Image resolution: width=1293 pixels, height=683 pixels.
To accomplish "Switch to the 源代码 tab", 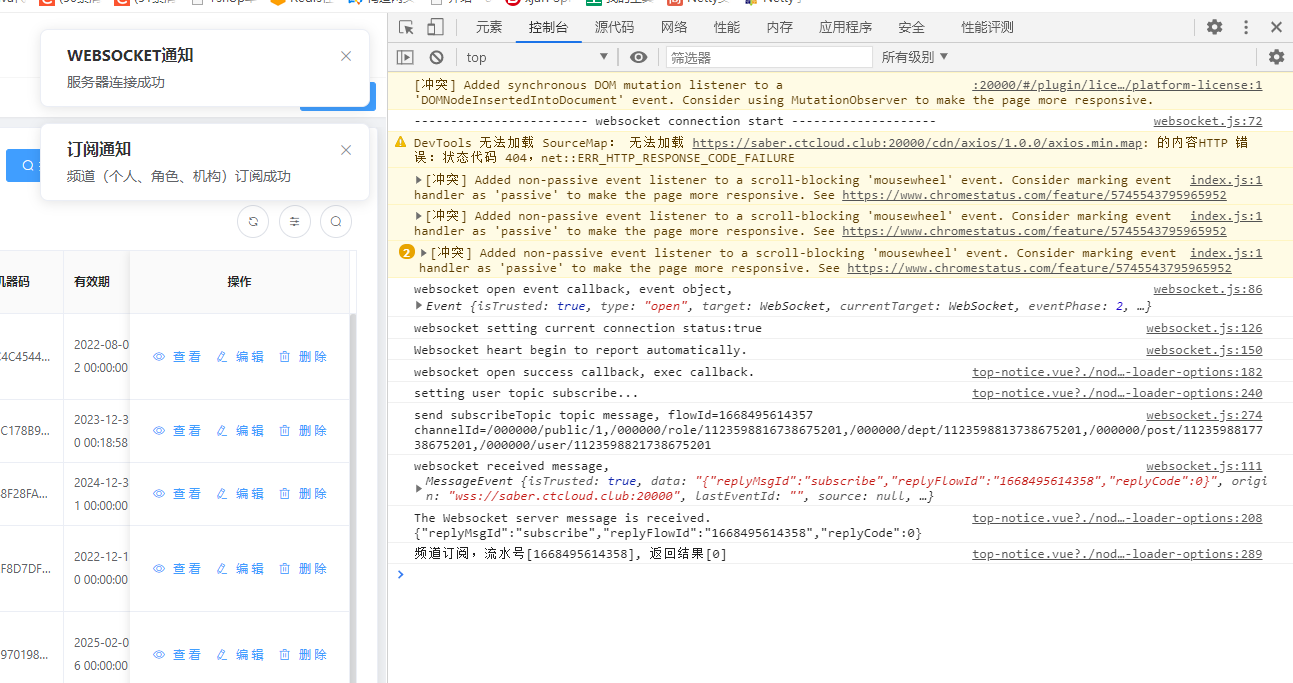I will [614, 28].
